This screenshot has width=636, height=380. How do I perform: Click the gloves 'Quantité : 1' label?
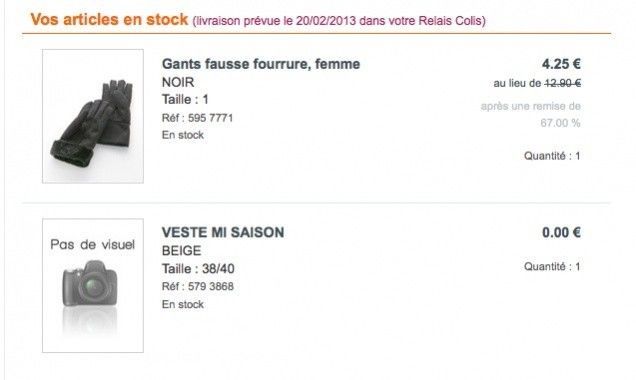click(552, 156)
